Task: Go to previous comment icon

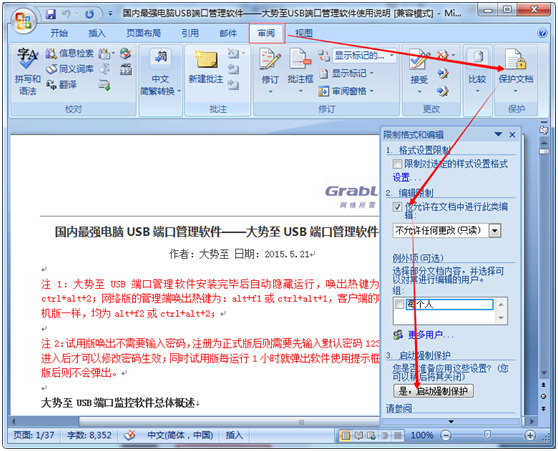Action: tap(233, 69)
